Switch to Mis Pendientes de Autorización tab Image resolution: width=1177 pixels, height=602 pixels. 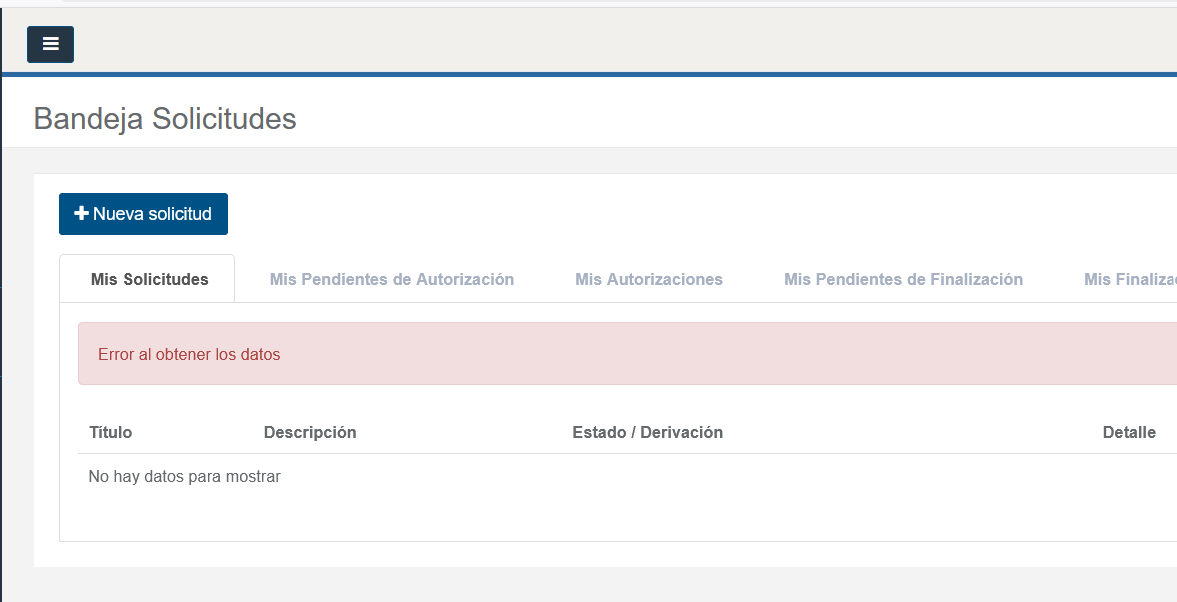[392, 279]
